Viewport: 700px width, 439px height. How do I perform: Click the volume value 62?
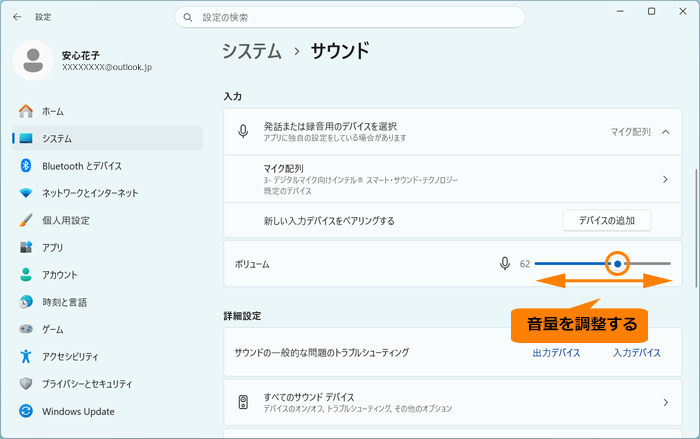[x=525, y=264]
